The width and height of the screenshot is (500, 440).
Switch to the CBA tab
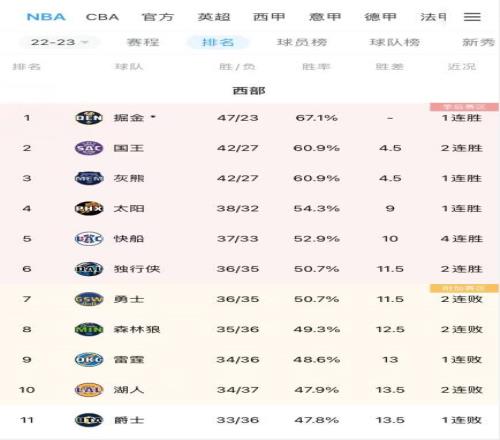[x=102, y=17]
